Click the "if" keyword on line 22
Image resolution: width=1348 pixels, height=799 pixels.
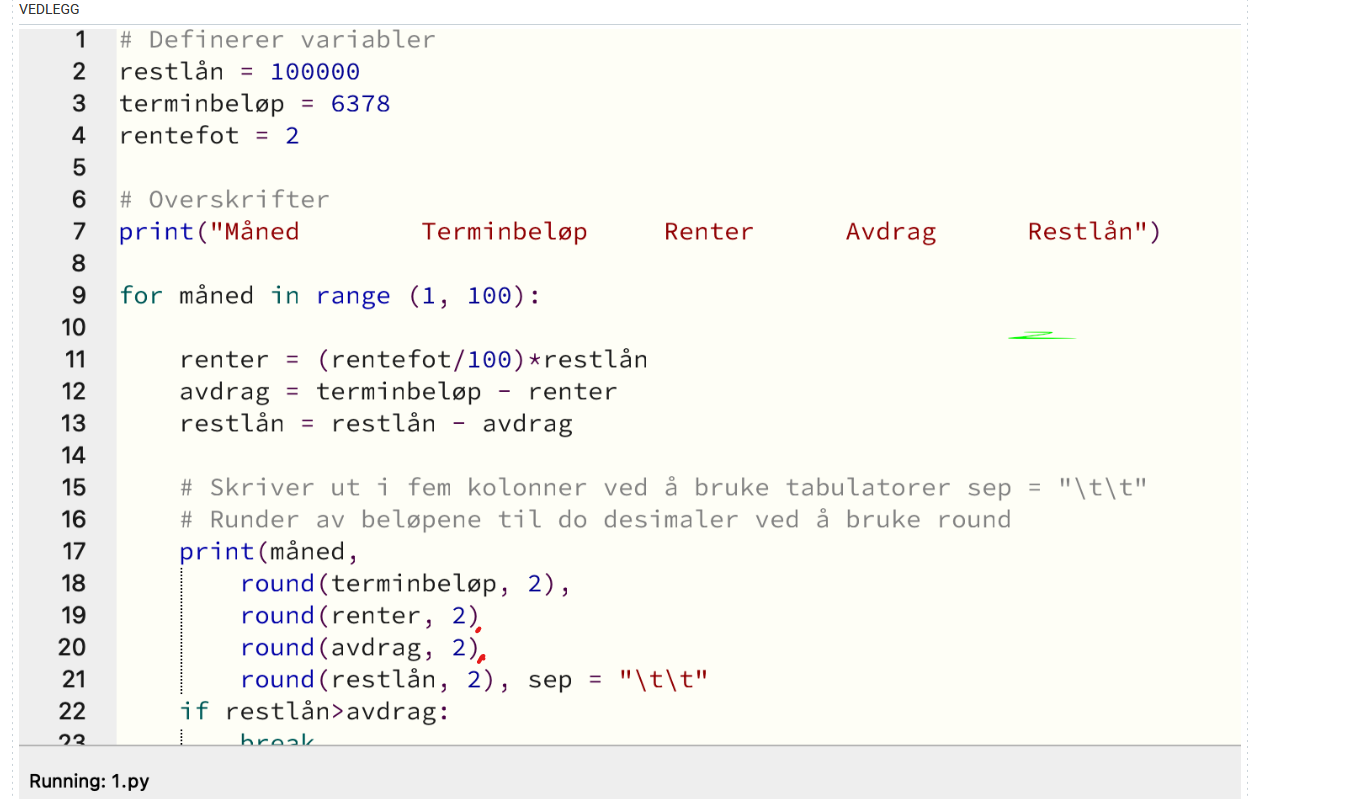coord(195,711)
